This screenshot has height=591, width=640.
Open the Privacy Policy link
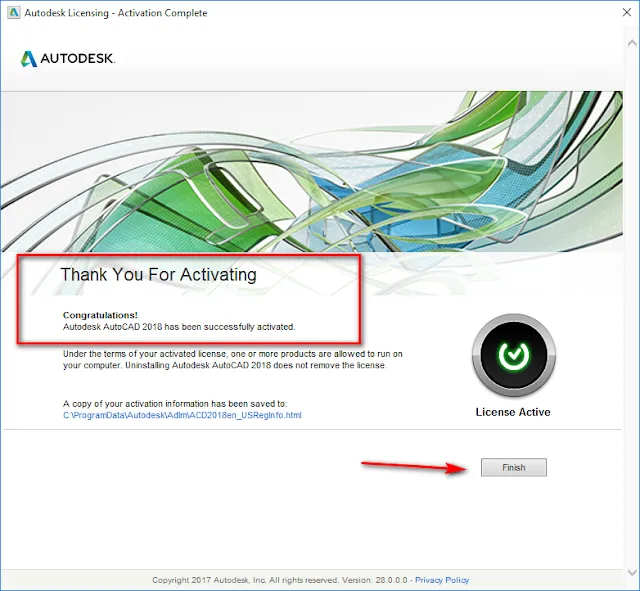click(442, 580)
